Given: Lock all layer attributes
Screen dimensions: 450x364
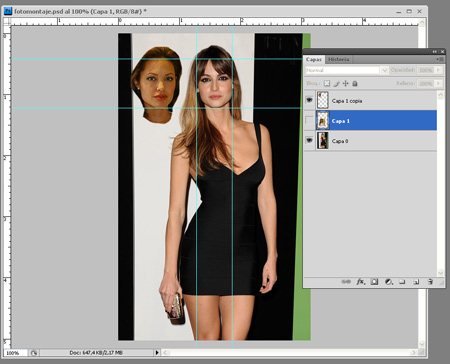Looking at the screenshot, I should pyautogui.click(x=355, y=83).
